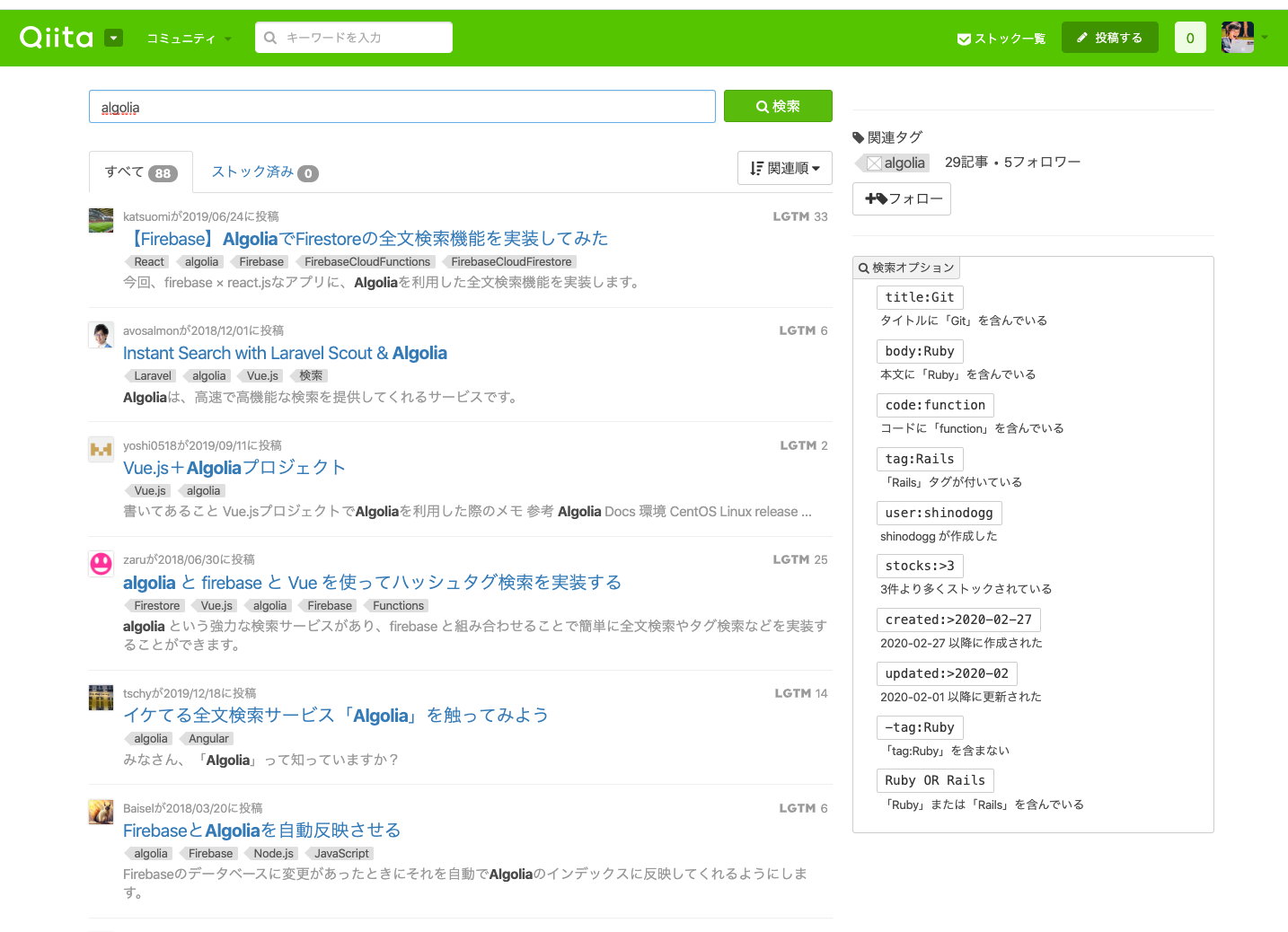Click the Node.js tag
This screenshot has height=932, width=1288.
click(273, 854)
